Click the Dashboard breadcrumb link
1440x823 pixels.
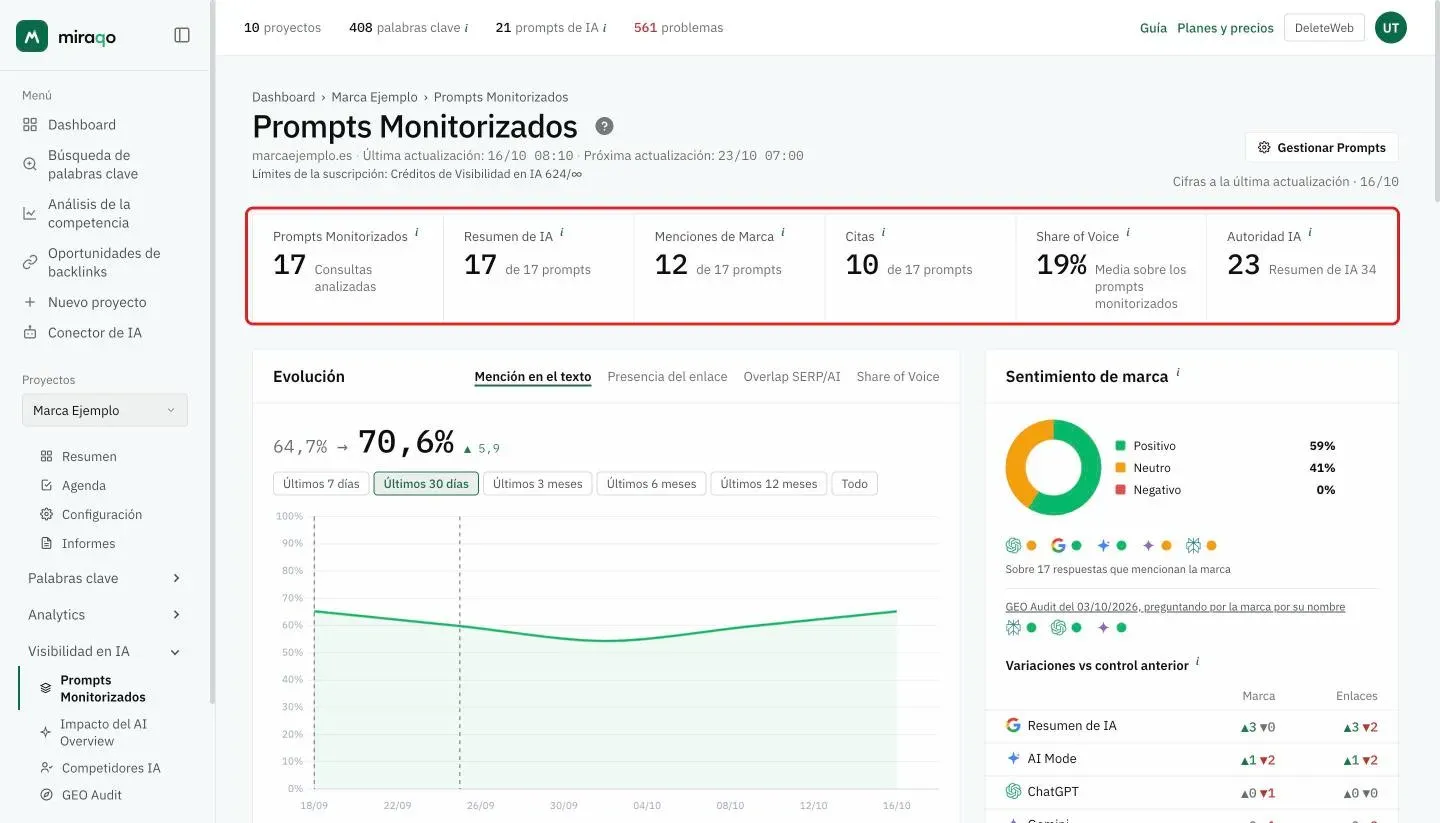click(x=283, y=97)
